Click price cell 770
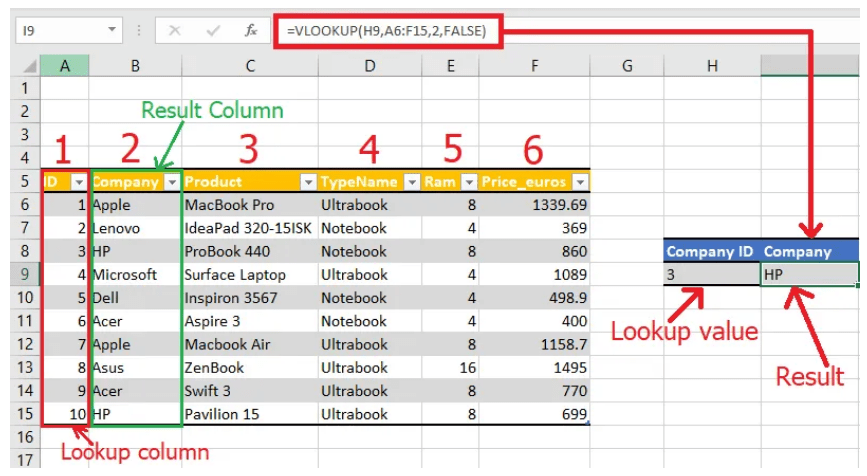867x476 pixels. click(x=534, y=390)
